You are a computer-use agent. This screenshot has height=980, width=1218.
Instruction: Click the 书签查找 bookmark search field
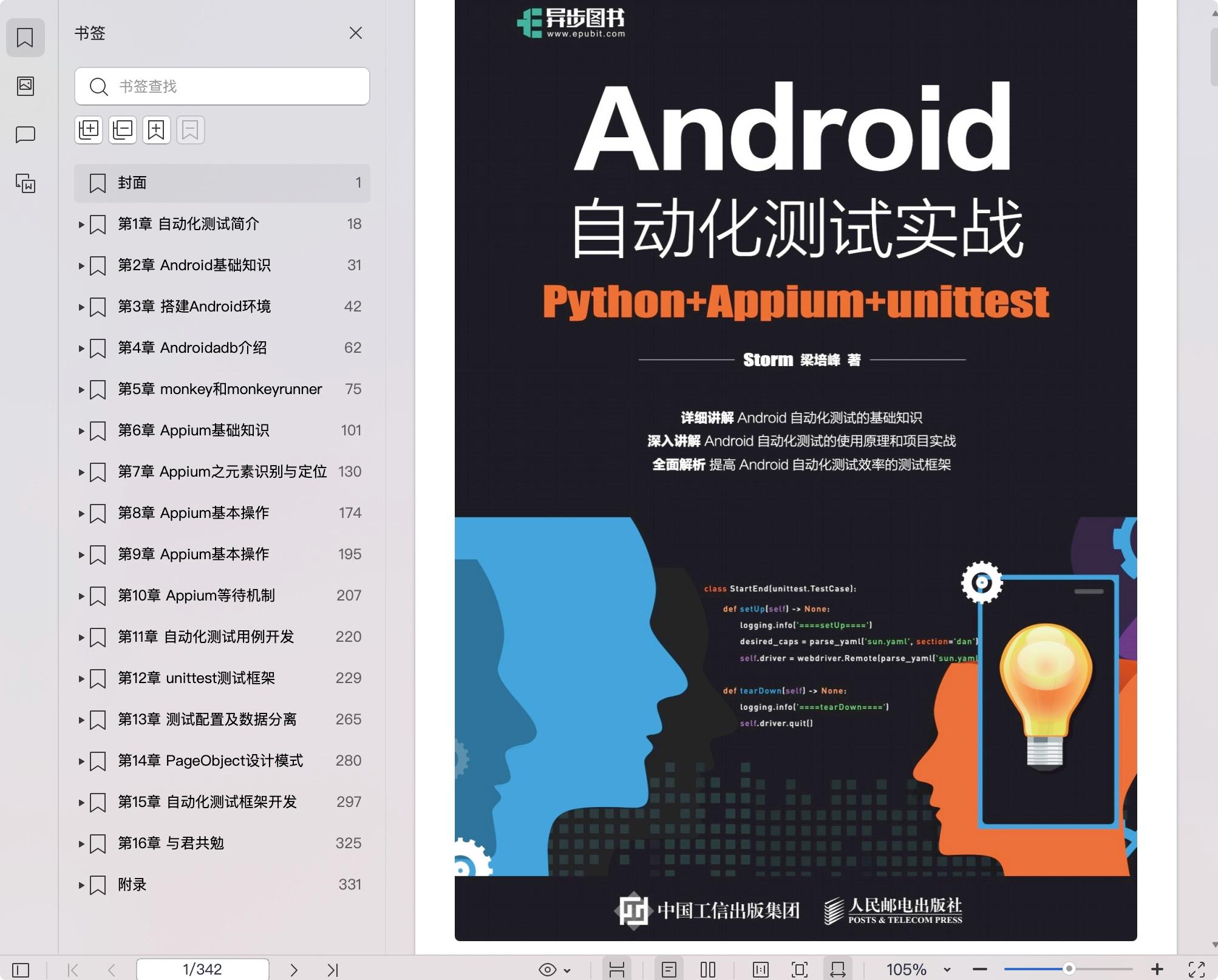pos(222,86)
